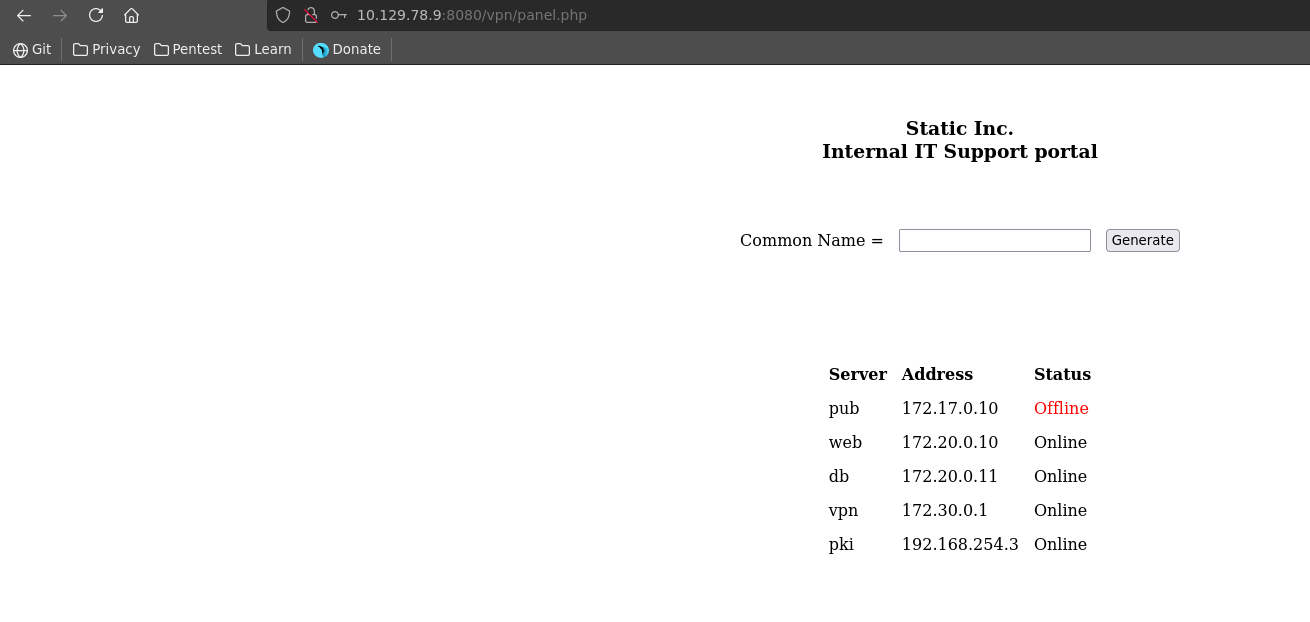This screenshot has height=622, width=1310.
Task: Click the browser back arrow
Action: 24,15
